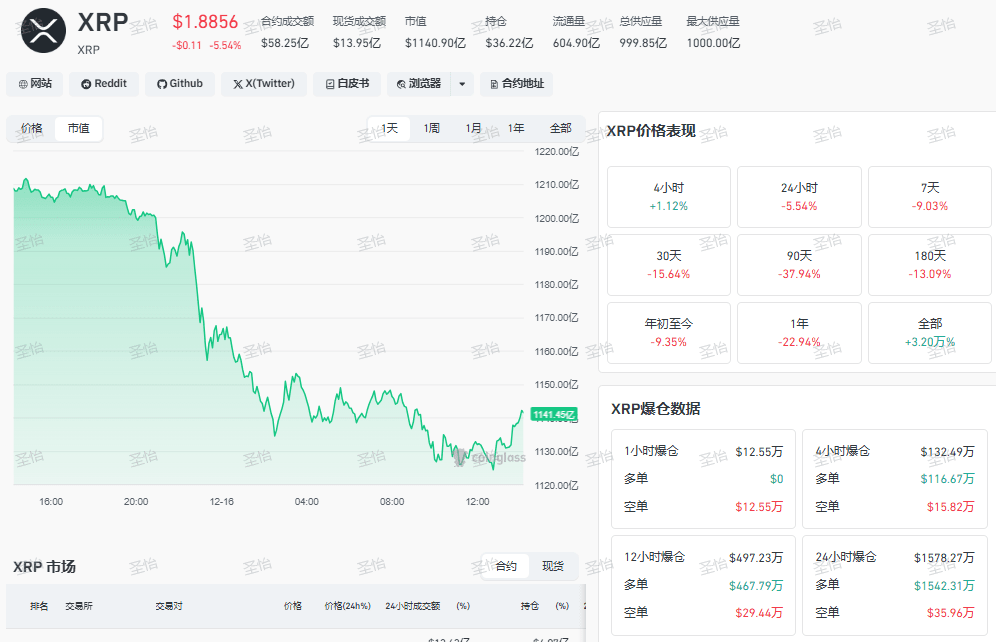The image size is (996, 642).
Task: Open the 浏览器 explorer button
Action: click(419, 84)
